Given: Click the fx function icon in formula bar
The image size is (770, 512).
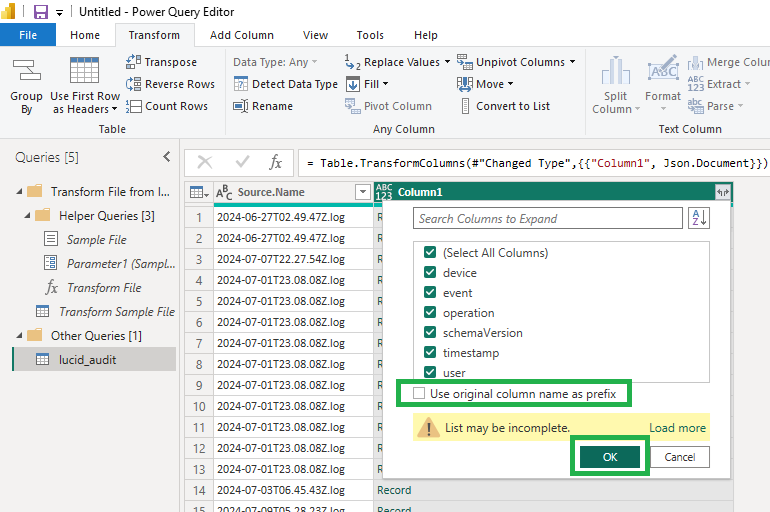Looking at the screenshot, I should tap(275, 162).
